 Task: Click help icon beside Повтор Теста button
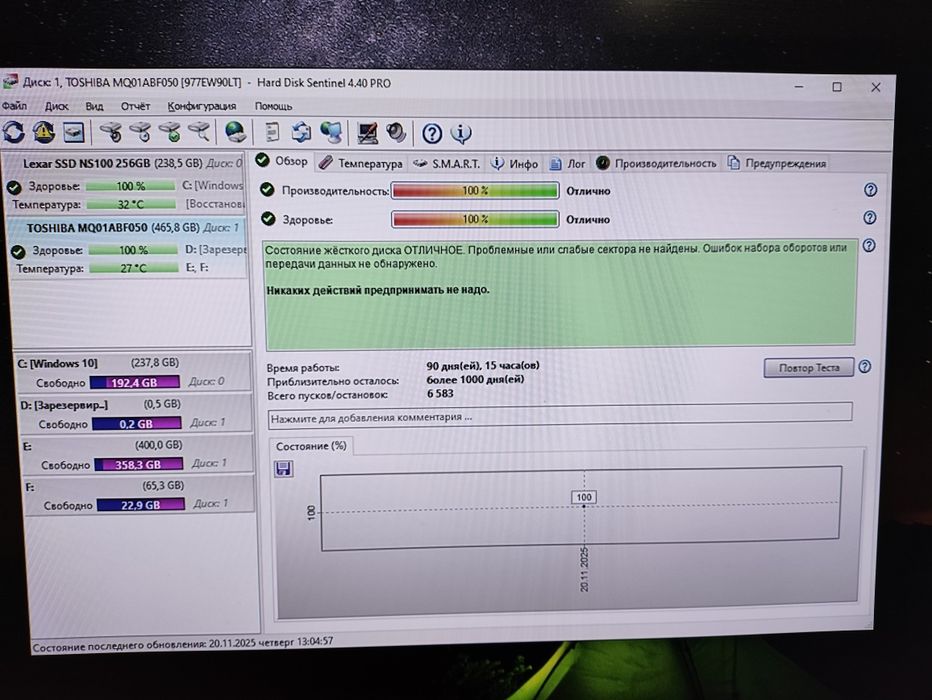coord(865,367)
